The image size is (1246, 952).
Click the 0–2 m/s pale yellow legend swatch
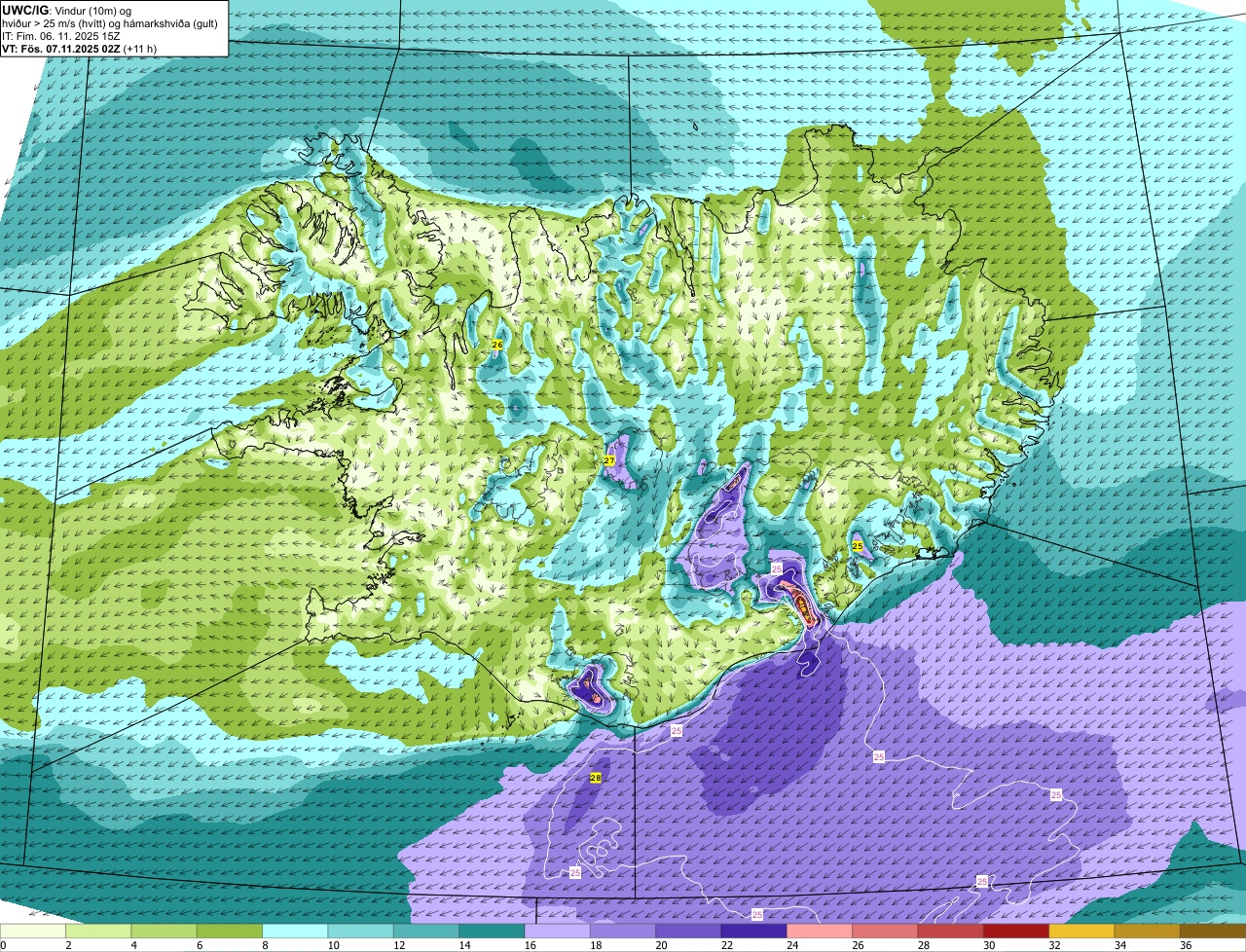tap(33, 931)
